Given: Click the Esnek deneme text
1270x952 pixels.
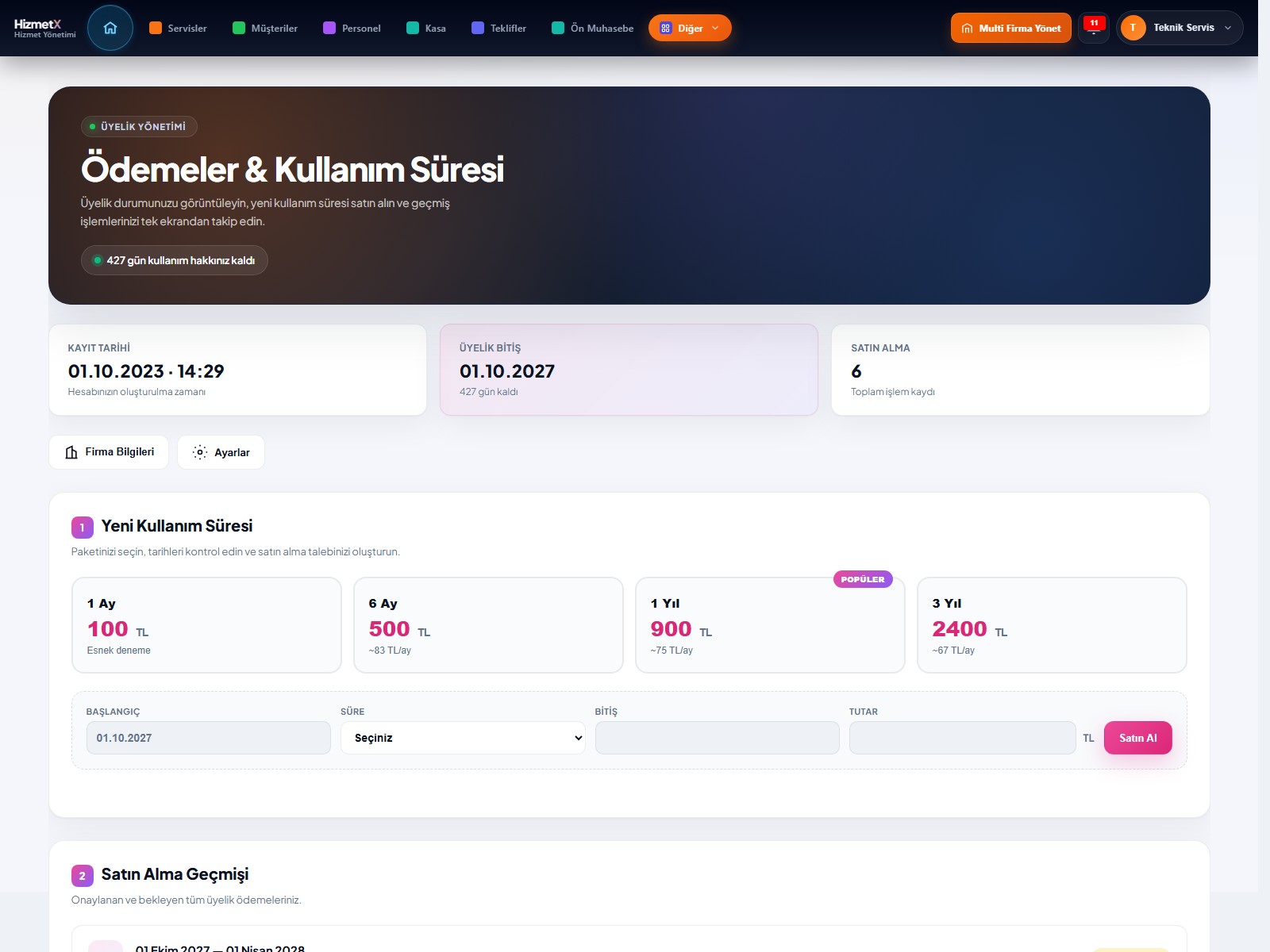Looking at the screenshot, I should pyautogui.click(x=118, y=651).
